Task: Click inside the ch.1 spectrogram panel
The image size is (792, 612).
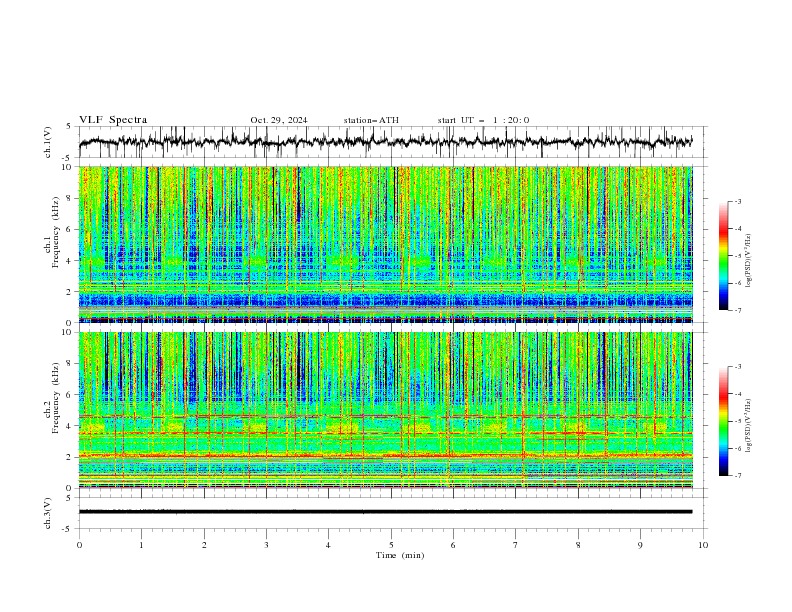Action: click(x=386, y=244)
